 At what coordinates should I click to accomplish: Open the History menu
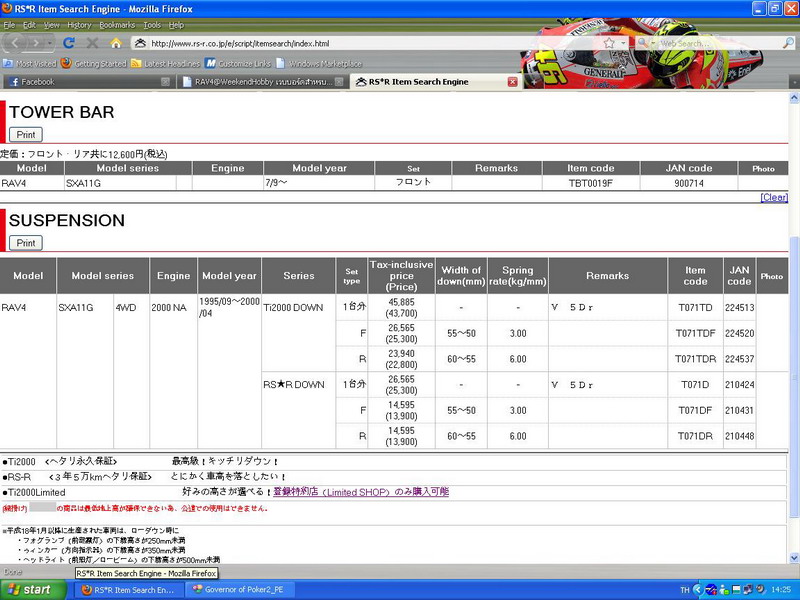click(79, 24)
